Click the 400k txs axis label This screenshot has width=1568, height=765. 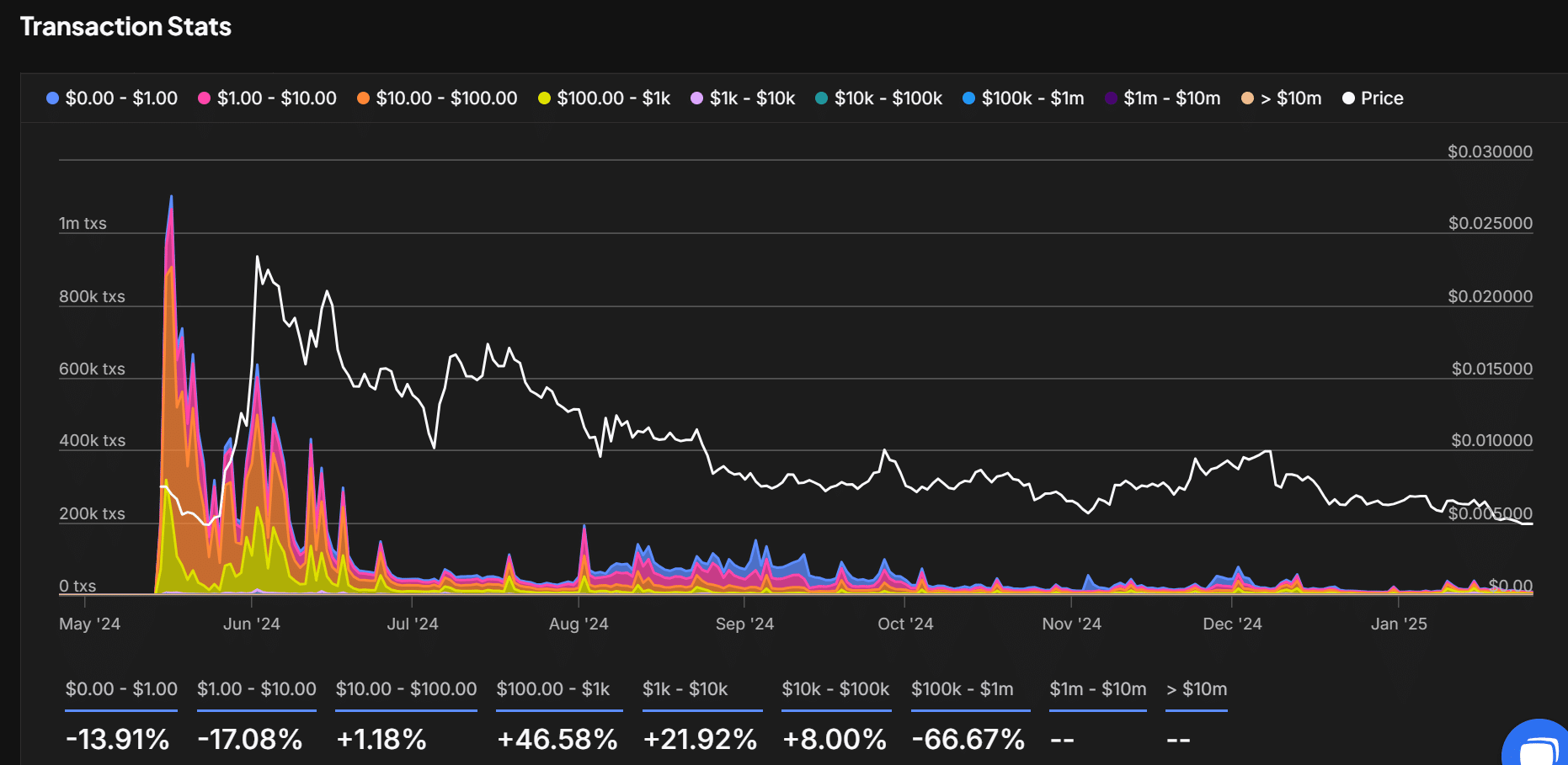[x=92, y=440]
